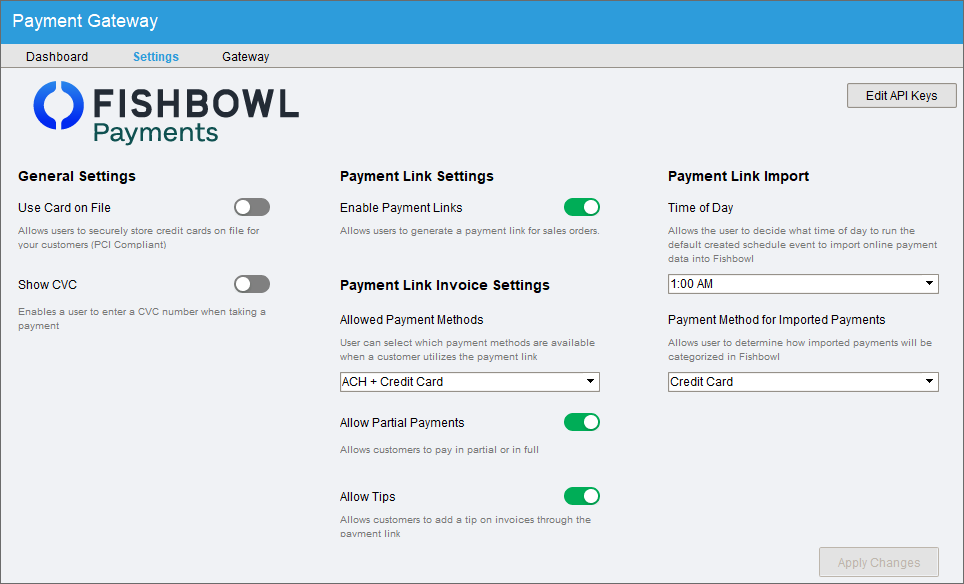Click the Payment Gateway title bar

click(x=85, y=20)
